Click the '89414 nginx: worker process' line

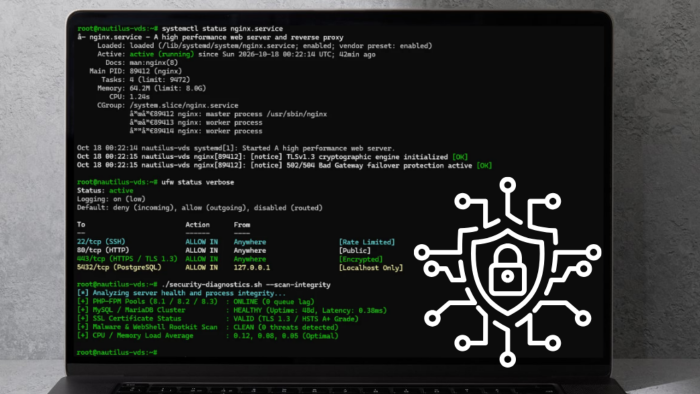coord(207,131)
